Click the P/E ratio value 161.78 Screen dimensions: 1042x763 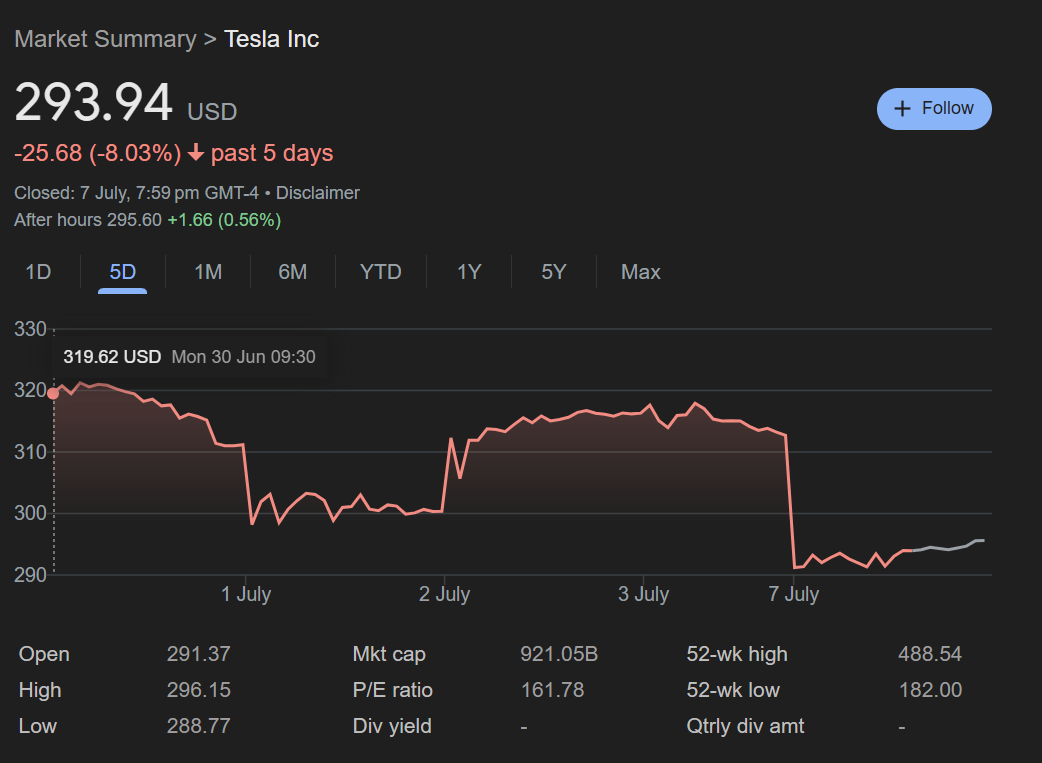point(552,690)
